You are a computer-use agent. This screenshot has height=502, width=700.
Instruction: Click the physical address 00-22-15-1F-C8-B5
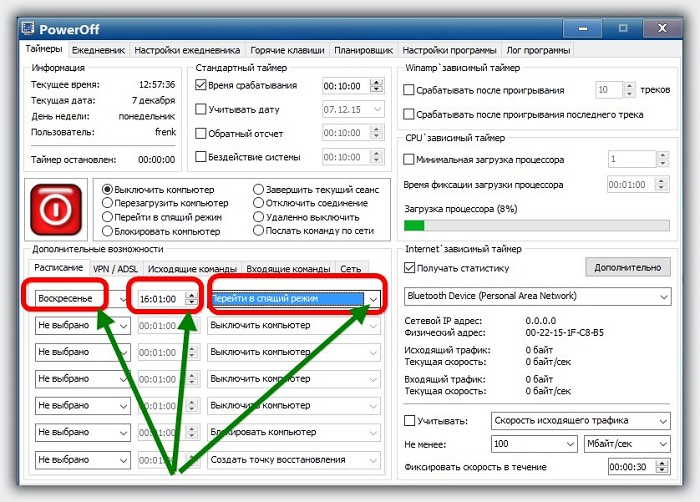point(564,333)
